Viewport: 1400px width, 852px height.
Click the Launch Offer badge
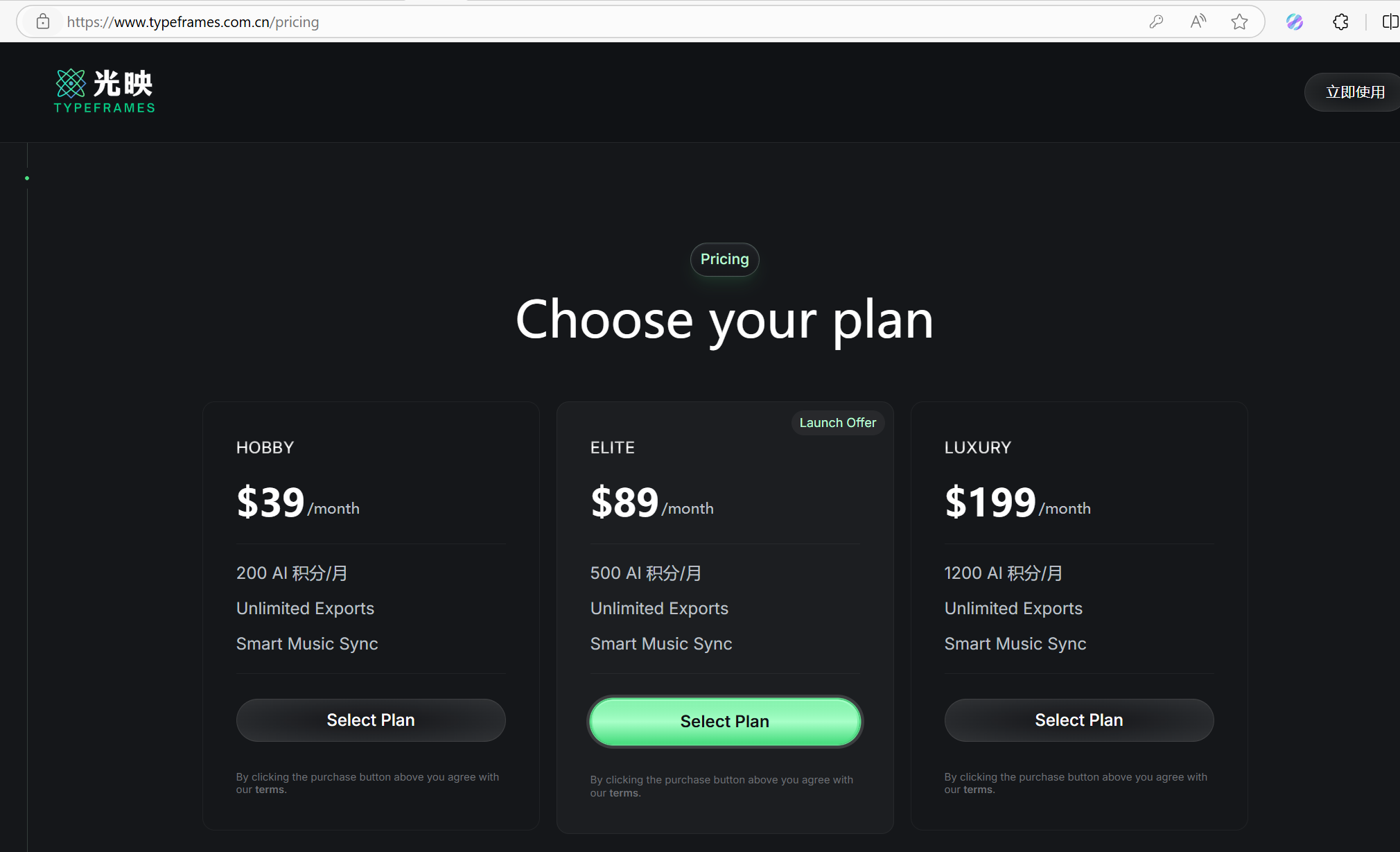point(838,423)
